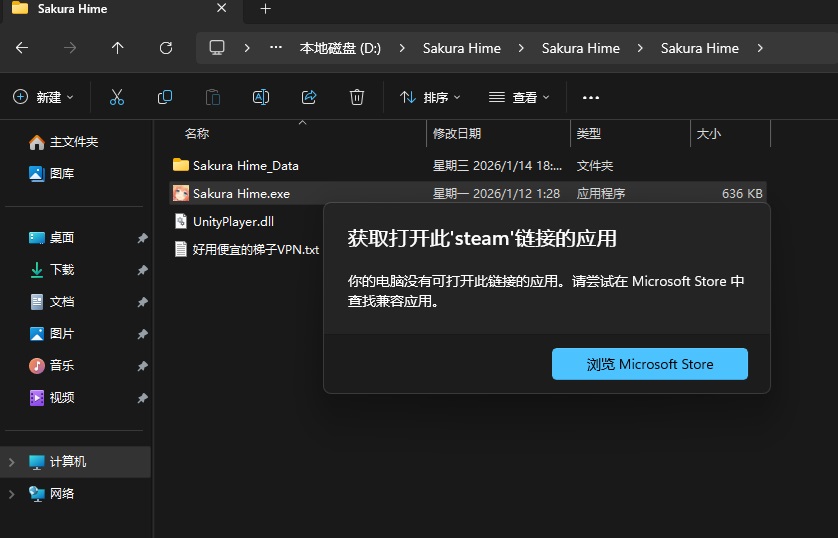Expand the 网络 tree node arrow
838x538 pixels.
[x=11, y=494]
